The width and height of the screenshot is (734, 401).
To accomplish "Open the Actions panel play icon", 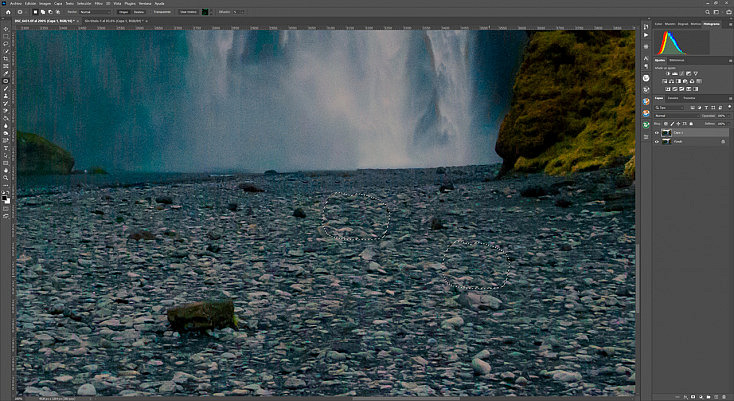I will pyautogui.click(x=646, y=35).
